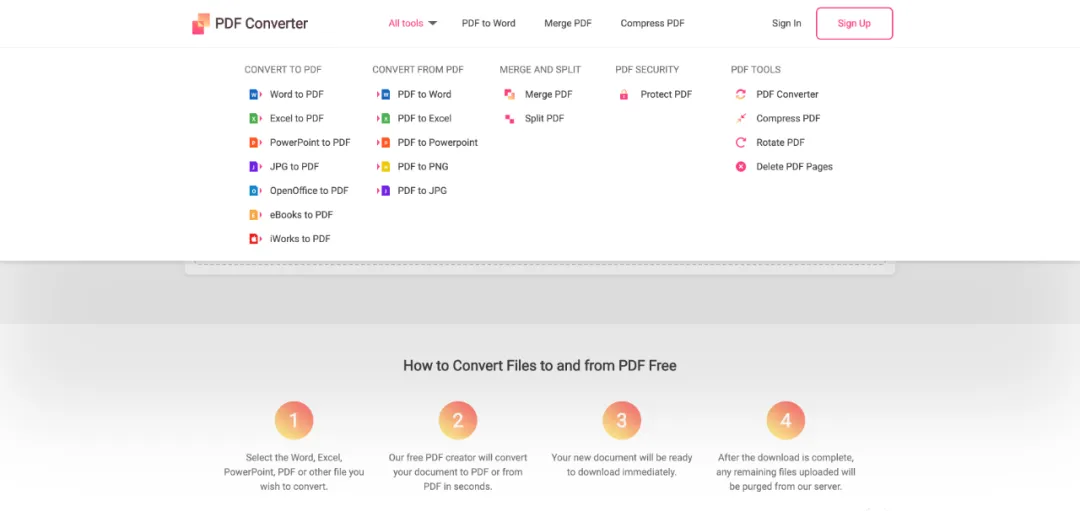Image resolution: width=1080 pixels, height=511 pixels.
Task: Open PDF to Word in top navigation
Action: click(488, 23)
